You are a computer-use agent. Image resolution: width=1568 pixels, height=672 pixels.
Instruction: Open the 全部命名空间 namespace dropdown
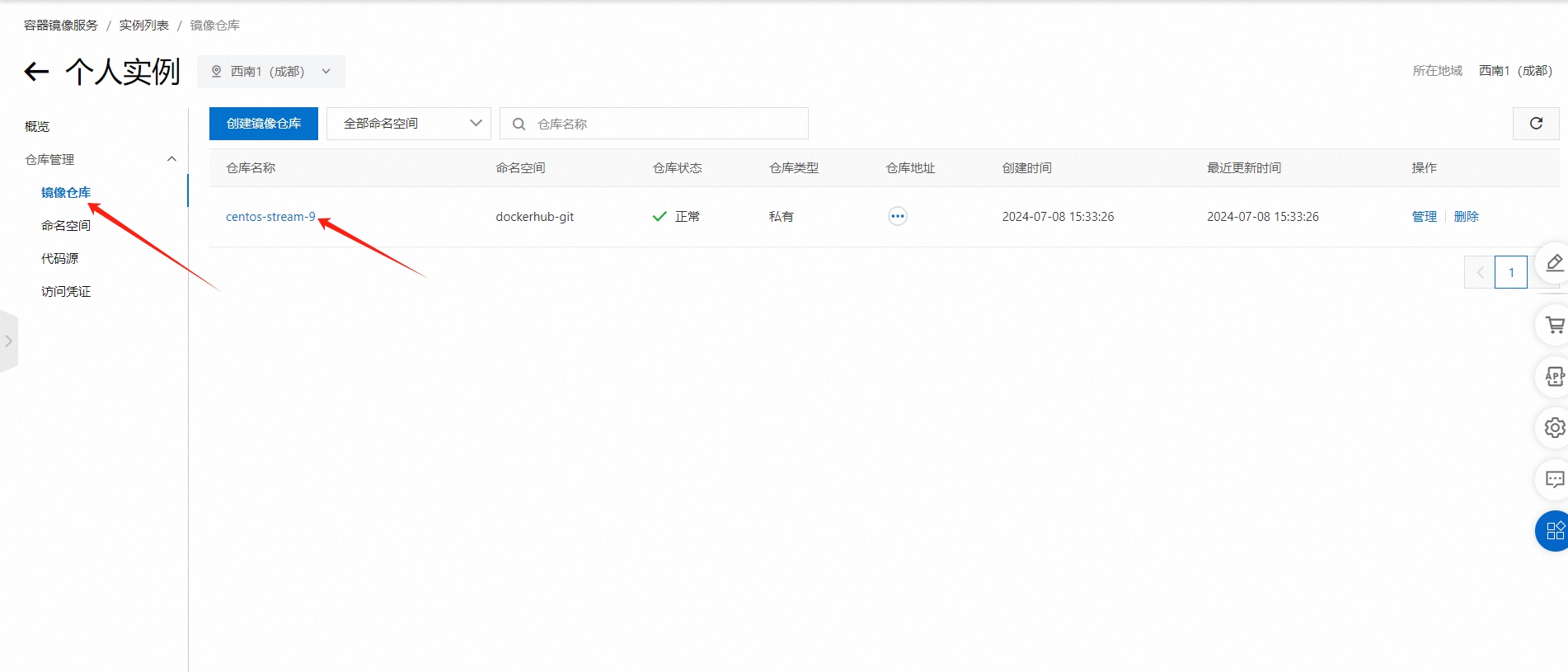pyautogui.click(x=409, y=124)
